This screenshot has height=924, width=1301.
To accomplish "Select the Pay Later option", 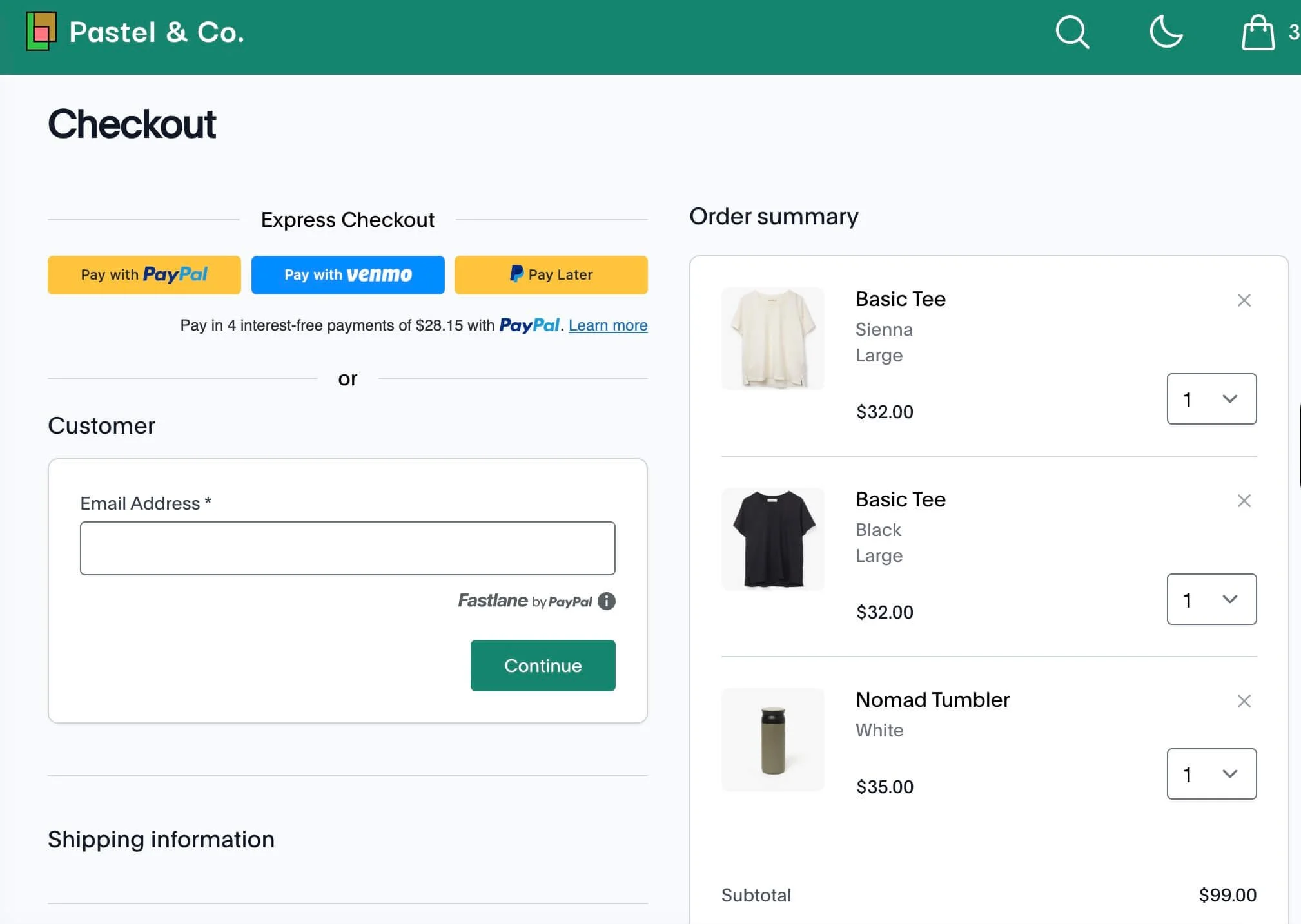I will (551, 275).
